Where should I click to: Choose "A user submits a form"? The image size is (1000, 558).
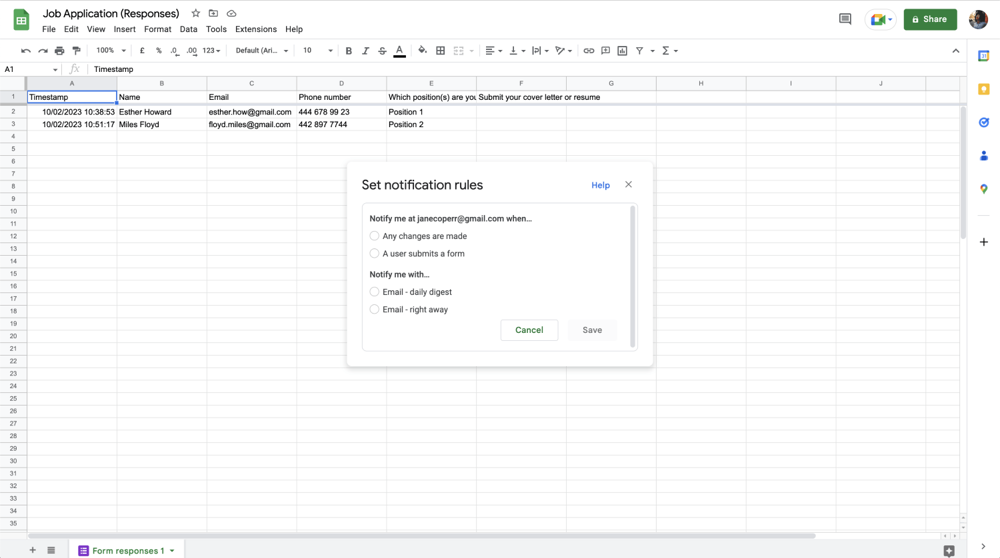point(375,254)
